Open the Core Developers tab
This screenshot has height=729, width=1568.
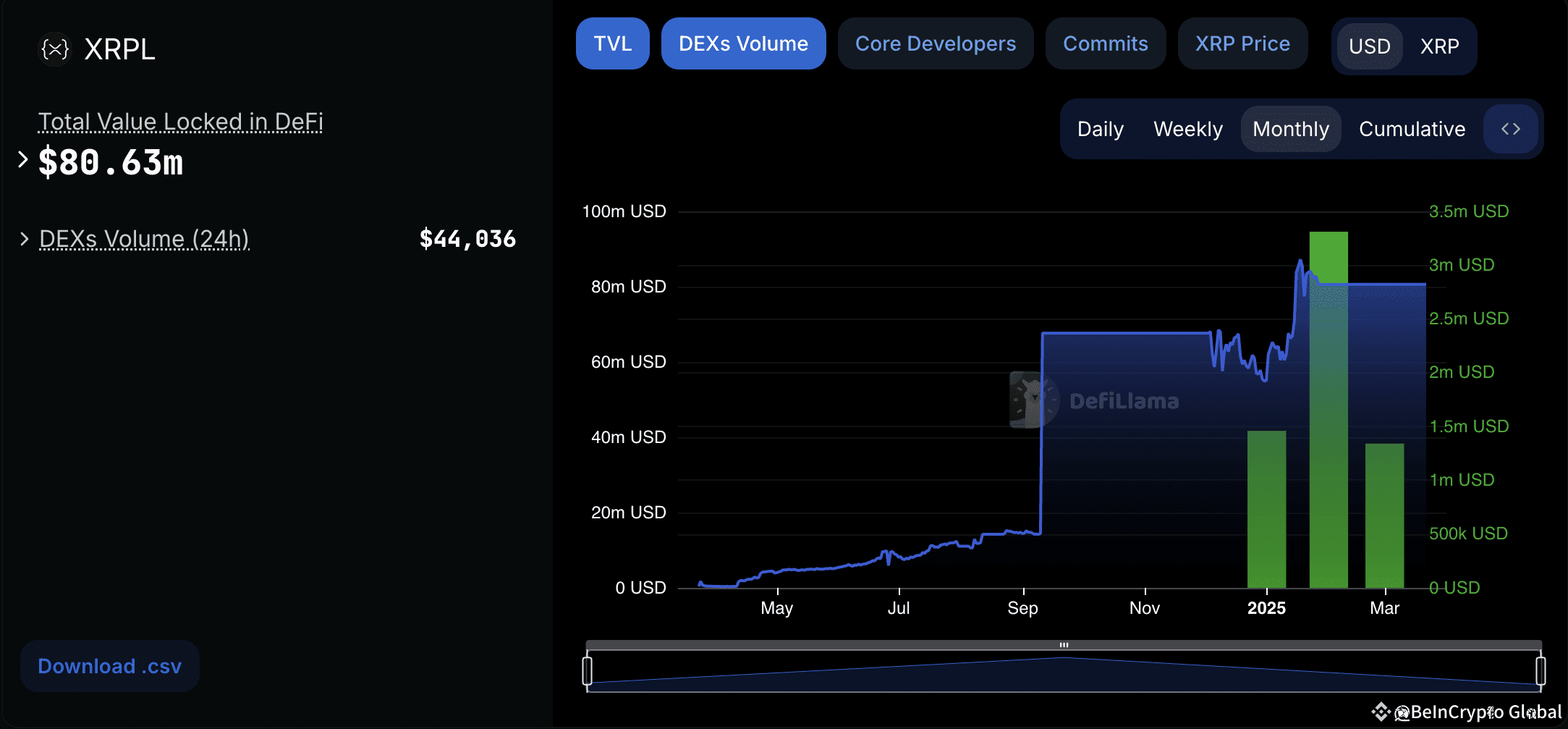click(936, 43)
